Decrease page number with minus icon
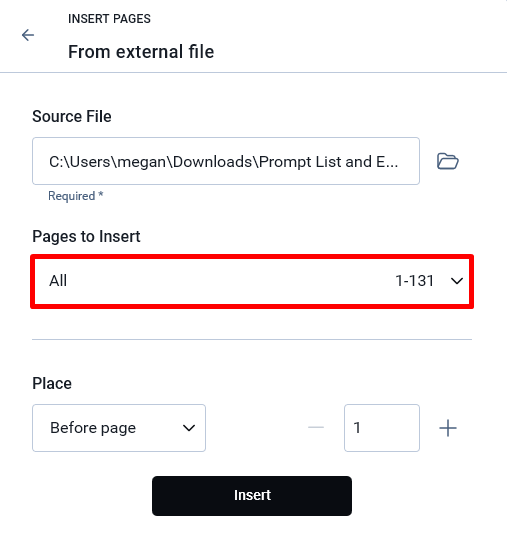Image resolution: width=507 pixels, height=546 pixels. (x=316, y=428)
